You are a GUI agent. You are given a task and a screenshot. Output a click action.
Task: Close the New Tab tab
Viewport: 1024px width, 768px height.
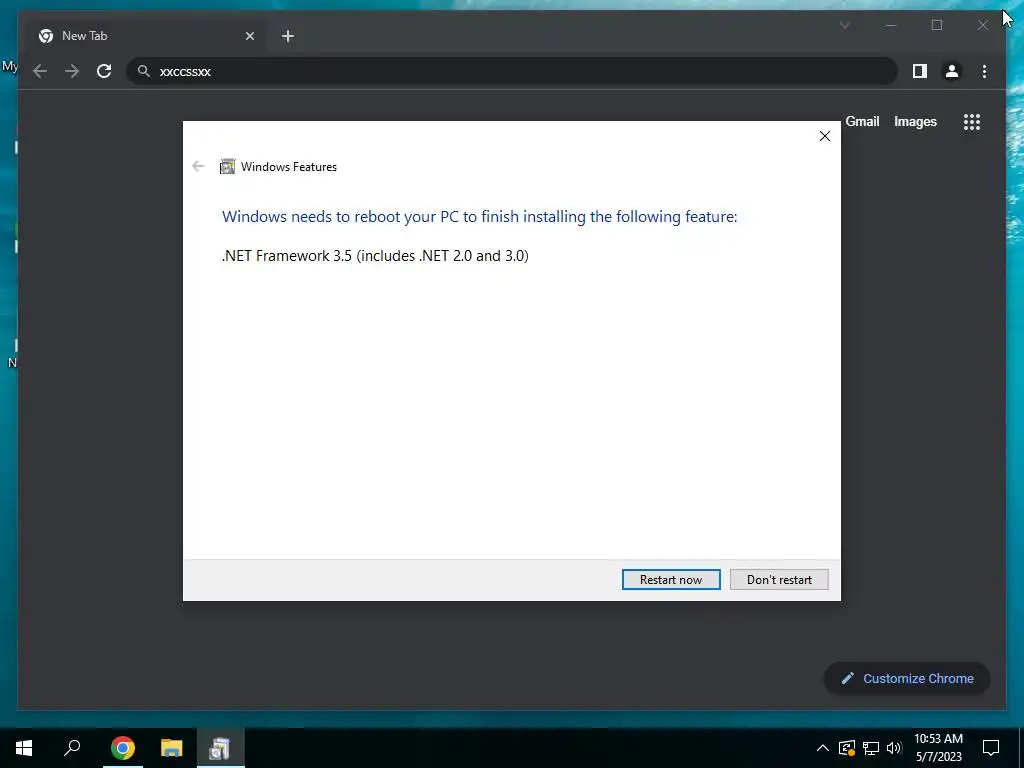[249, 36]
